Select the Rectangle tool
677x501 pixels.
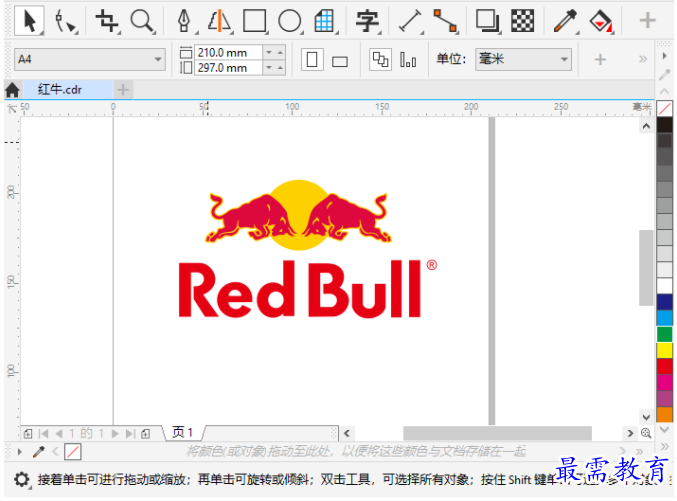(x=254, y=21)
